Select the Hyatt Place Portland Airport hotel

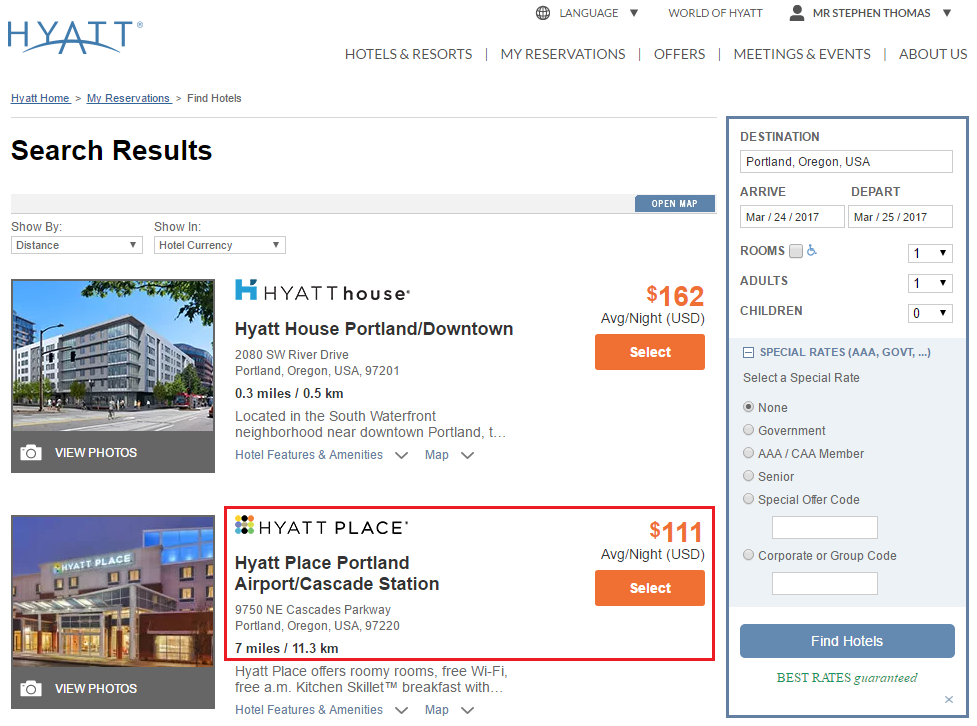[649, 588]
